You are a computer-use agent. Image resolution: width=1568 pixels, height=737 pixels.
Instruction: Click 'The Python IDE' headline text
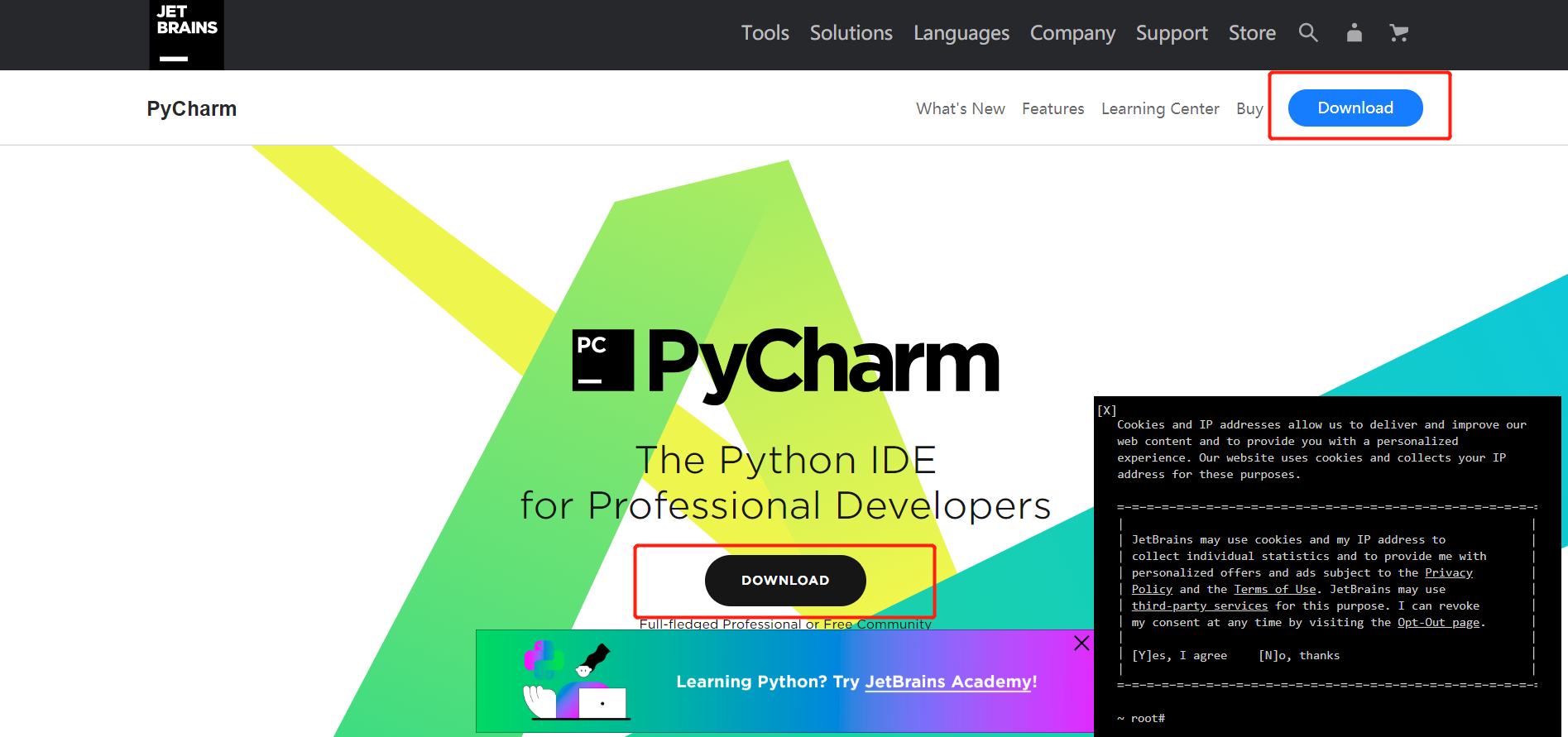coord(785,460)
